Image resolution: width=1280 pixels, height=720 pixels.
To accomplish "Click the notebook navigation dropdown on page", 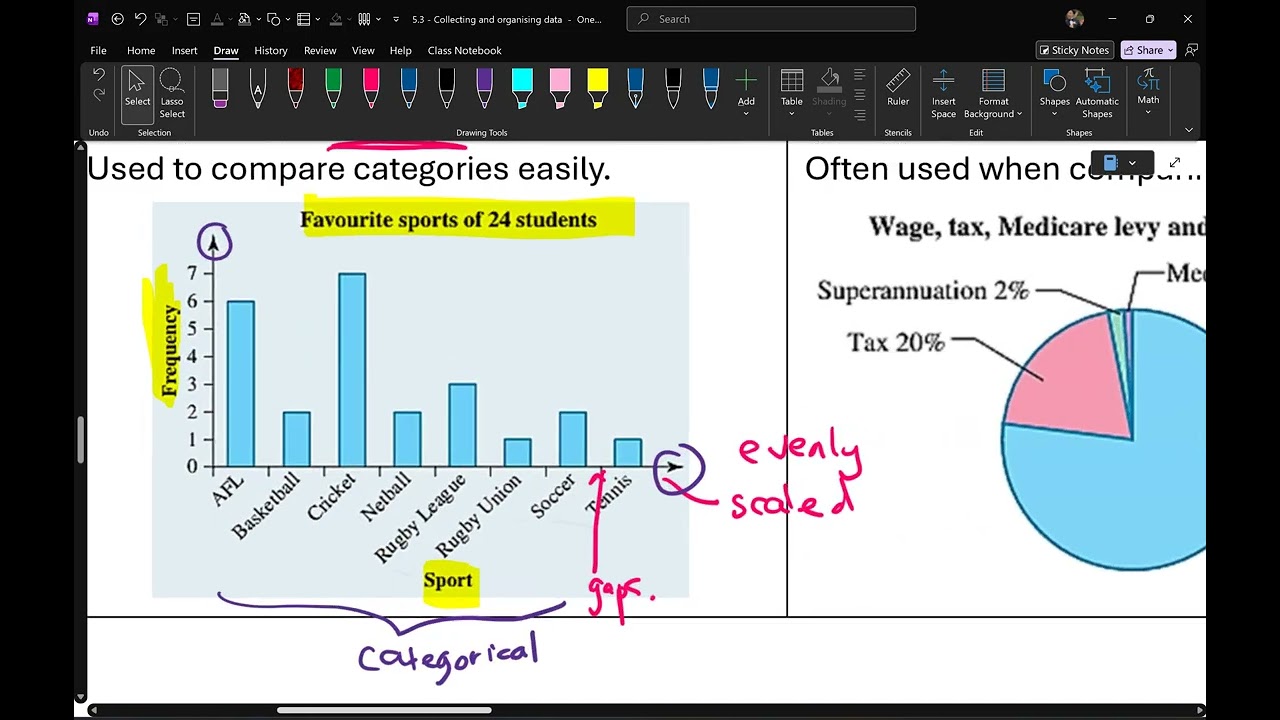I will [x=1120, y=163].
